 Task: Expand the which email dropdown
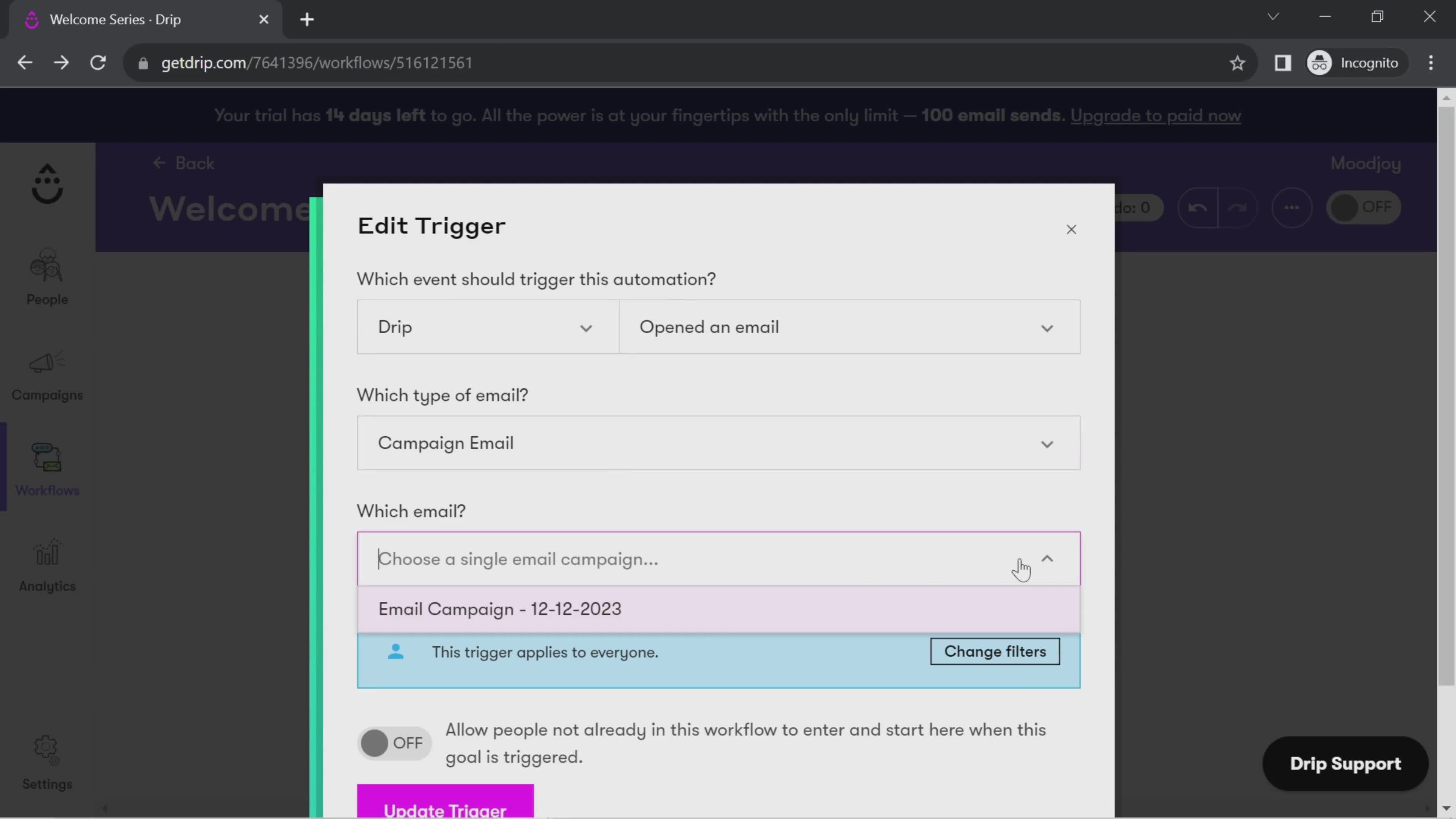pyautogui.click(x=1047, y=559)
